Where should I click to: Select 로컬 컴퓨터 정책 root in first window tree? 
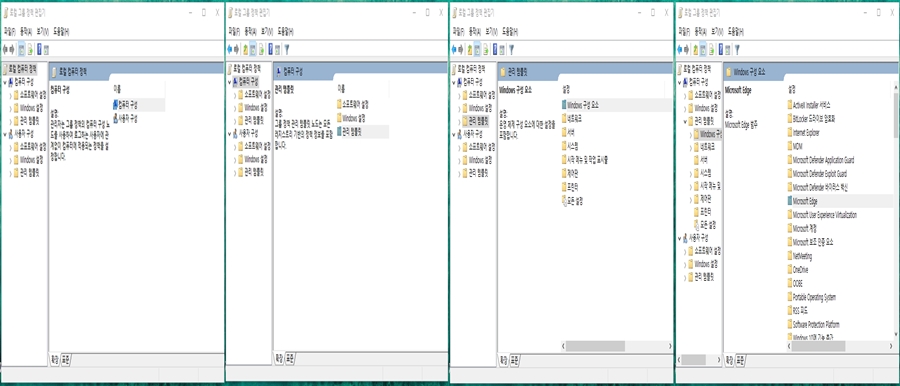tap(19, 69)
